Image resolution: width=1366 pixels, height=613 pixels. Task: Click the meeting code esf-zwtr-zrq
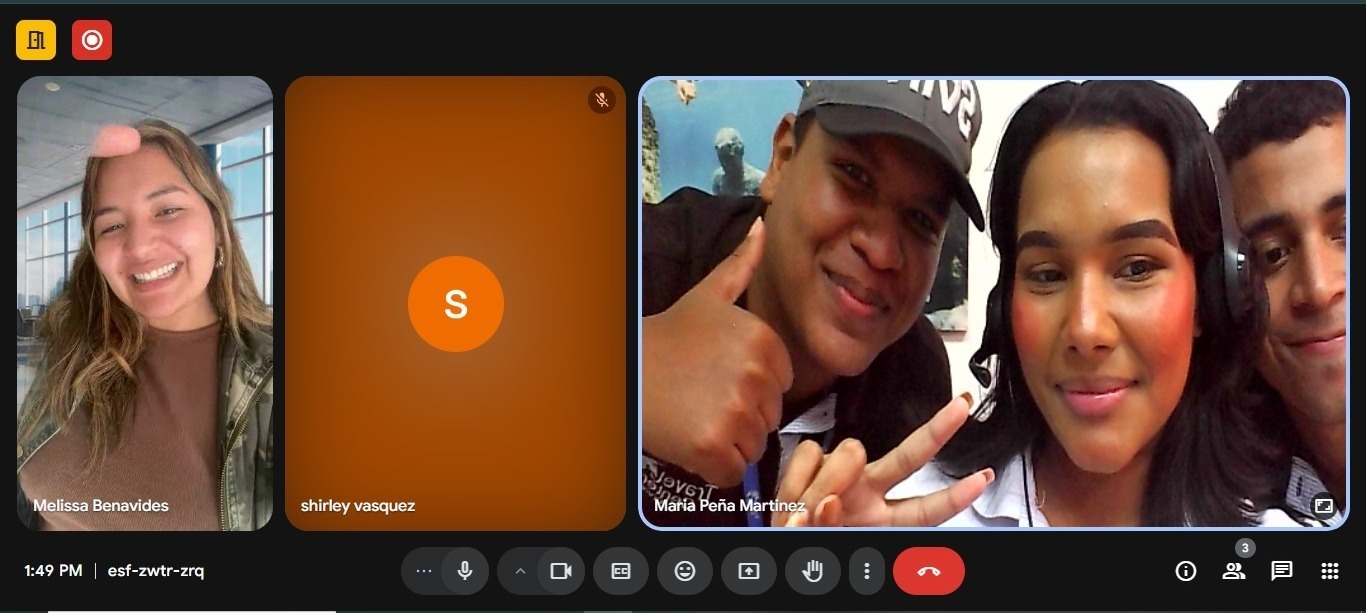click(156, 571)
